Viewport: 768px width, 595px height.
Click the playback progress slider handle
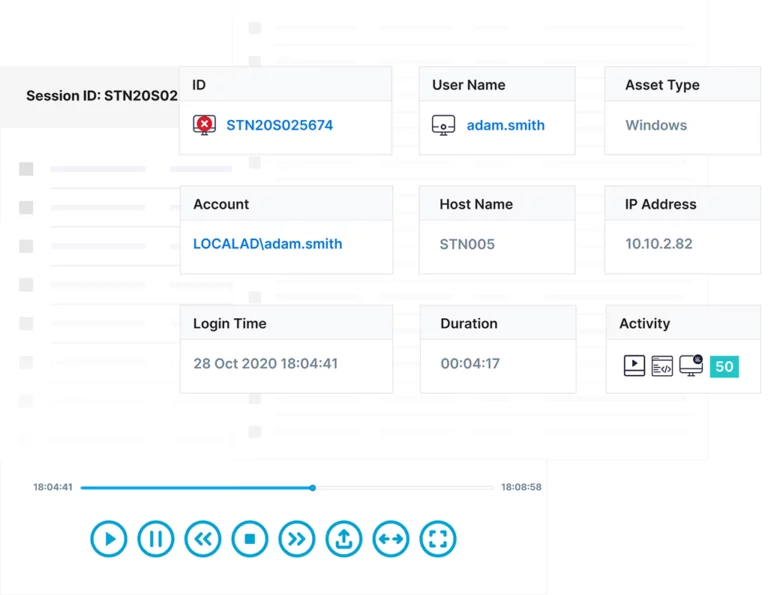tap(313, 488)
